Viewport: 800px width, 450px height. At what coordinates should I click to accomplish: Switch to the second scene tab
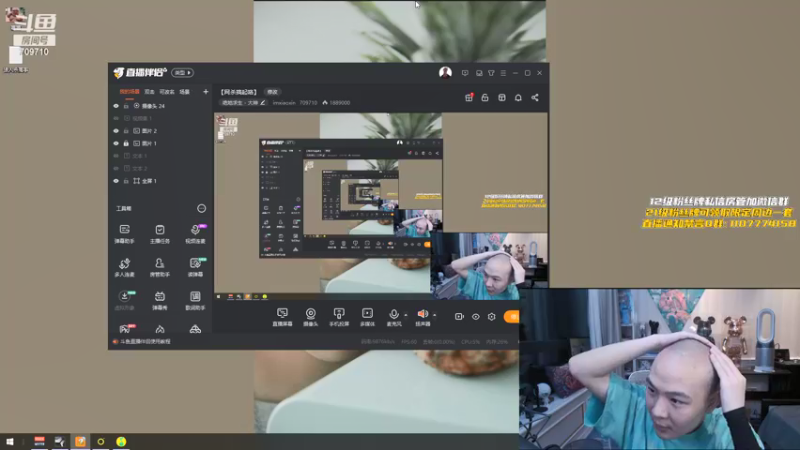[149, 92]
